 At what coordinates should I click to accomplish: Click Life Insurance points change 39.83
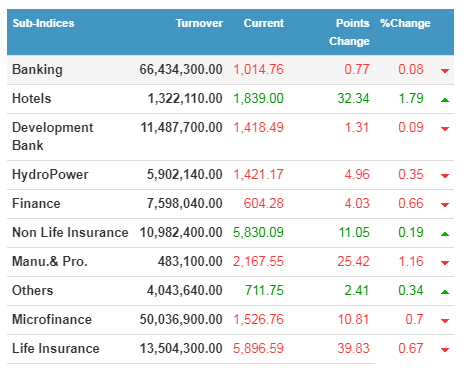point(353,348)
